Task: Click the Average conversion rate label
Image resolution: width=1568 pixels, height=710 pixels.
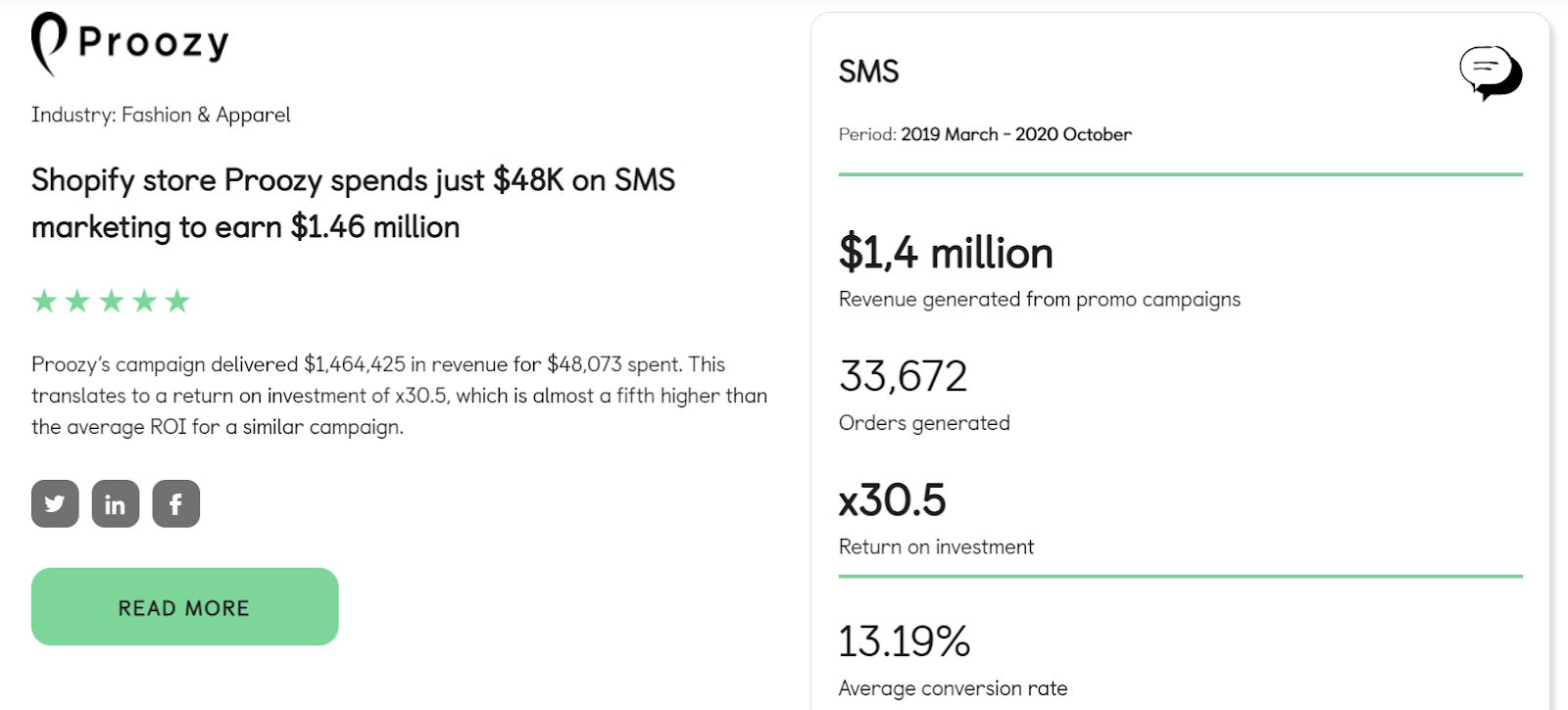Action: (954, 688)
